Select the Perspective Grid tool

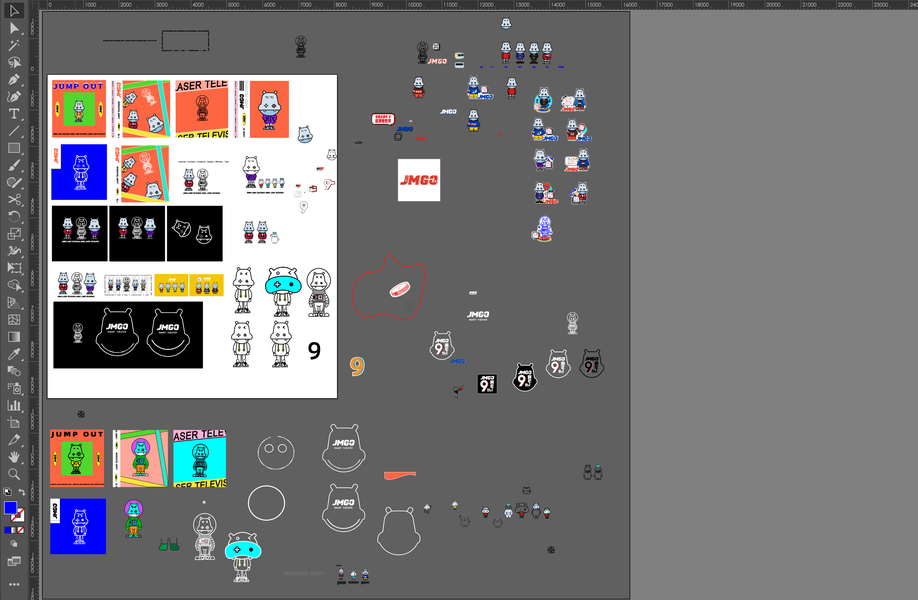(x=13, y=302)
